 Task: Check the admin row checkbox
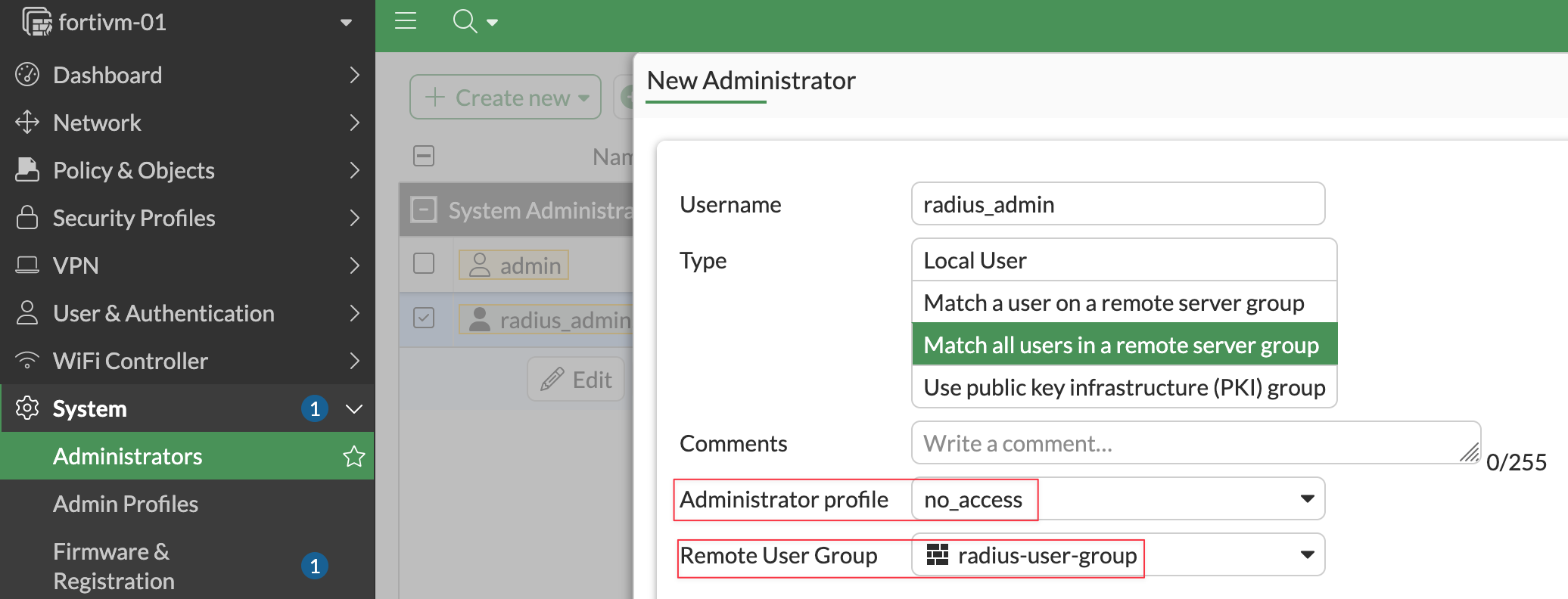click(x=424, y=264)
